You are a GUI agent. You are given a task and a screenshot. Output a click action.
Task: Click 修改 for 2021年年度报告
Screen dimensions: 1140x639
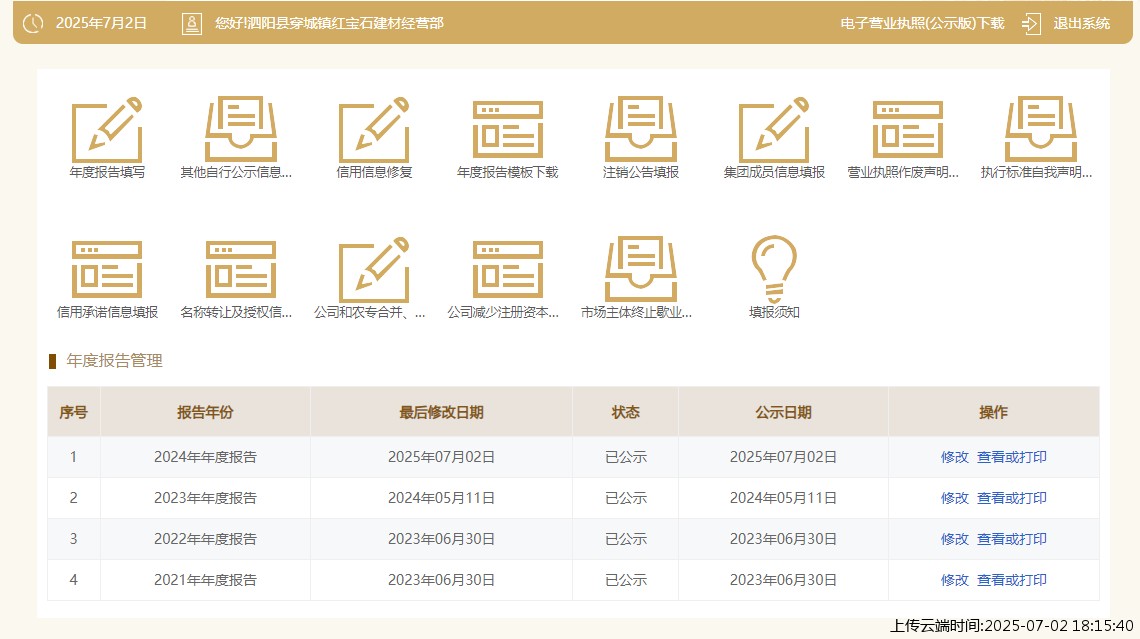[955, 580]
